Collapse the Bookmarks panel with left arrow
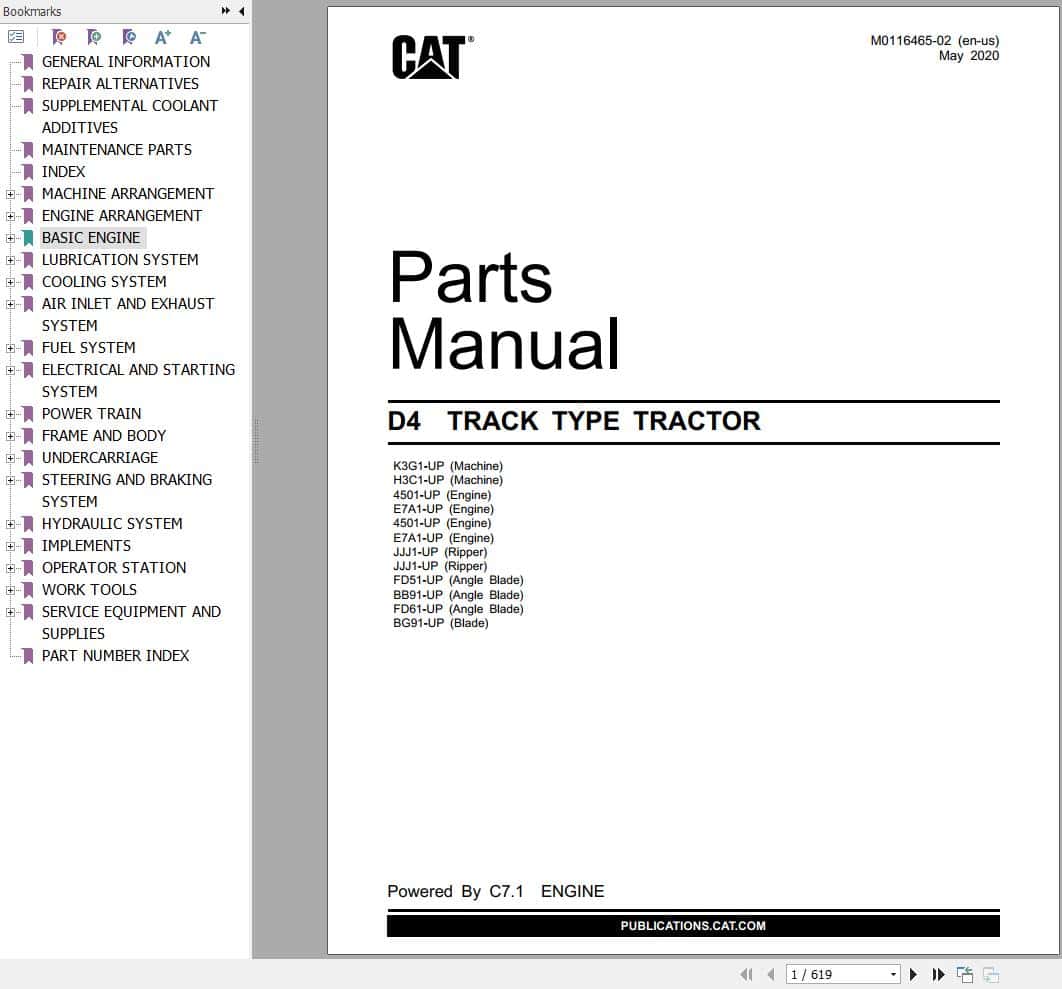The height and width of the screenshot is (989, 1062). pos(242,11)
